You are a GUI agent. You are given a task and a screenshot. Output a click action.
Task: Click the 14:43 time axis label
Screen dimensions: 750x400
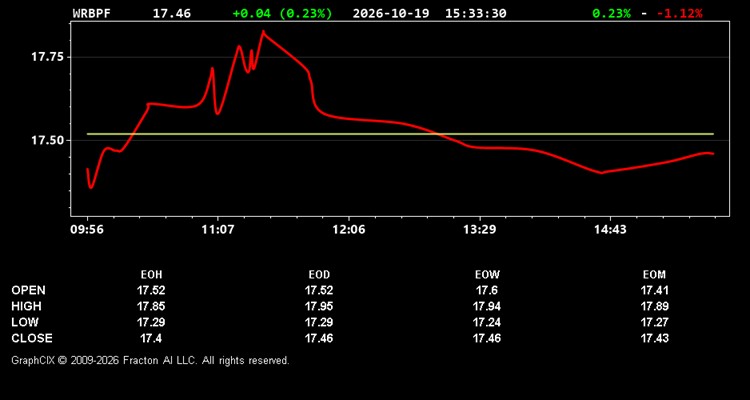pyautogui.click(x=610, y=230)
